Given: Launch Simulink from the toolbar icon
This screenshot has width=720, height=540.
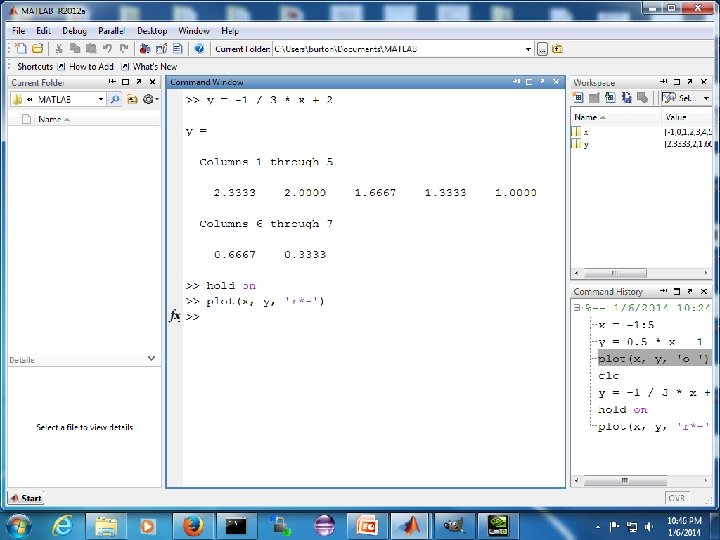Looking at the screenshot, I should pyautogui.click(x=145, y=49).
